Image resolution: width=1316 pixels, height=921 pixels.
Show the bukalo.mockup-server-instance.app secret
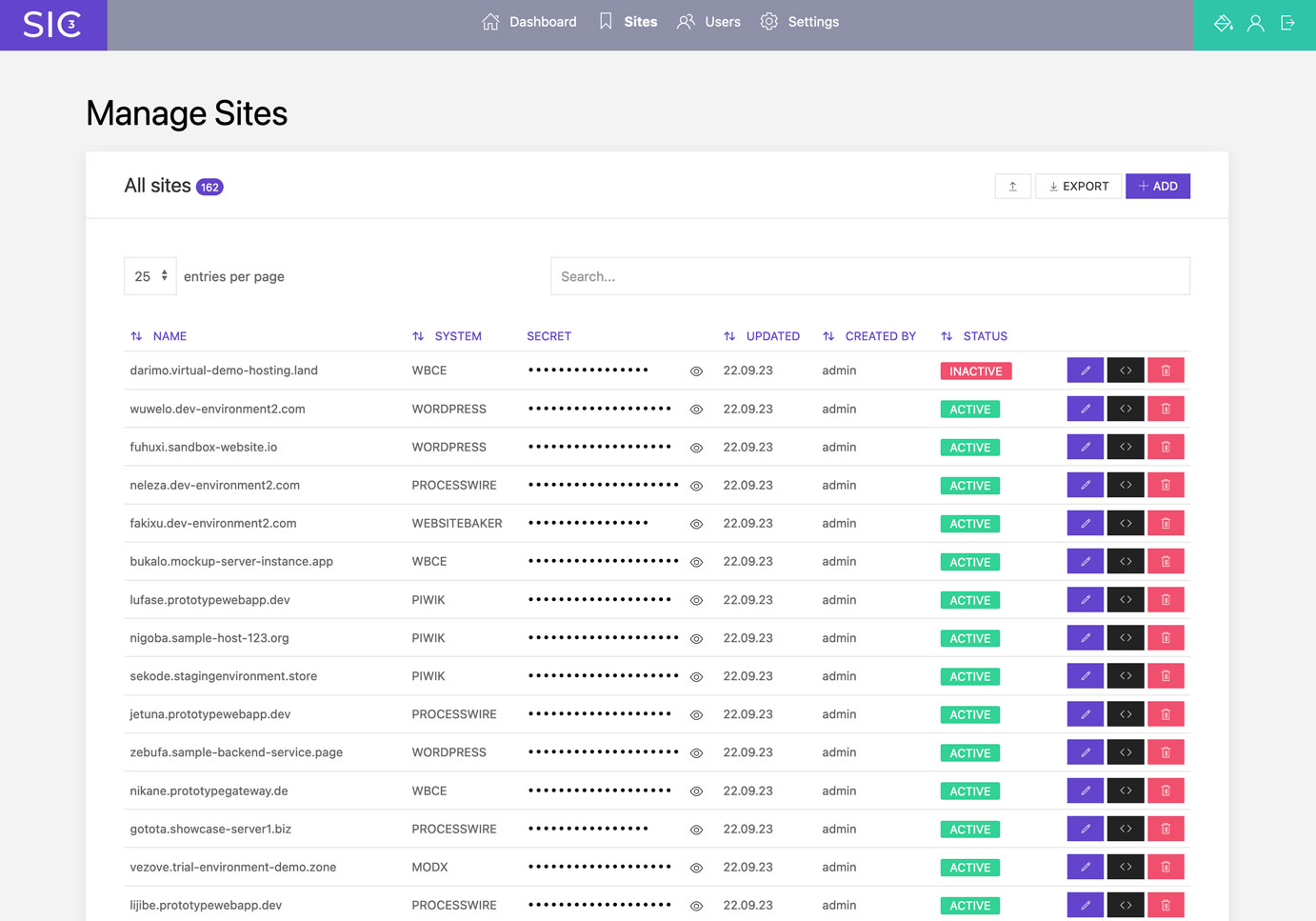tap(696, 562)
